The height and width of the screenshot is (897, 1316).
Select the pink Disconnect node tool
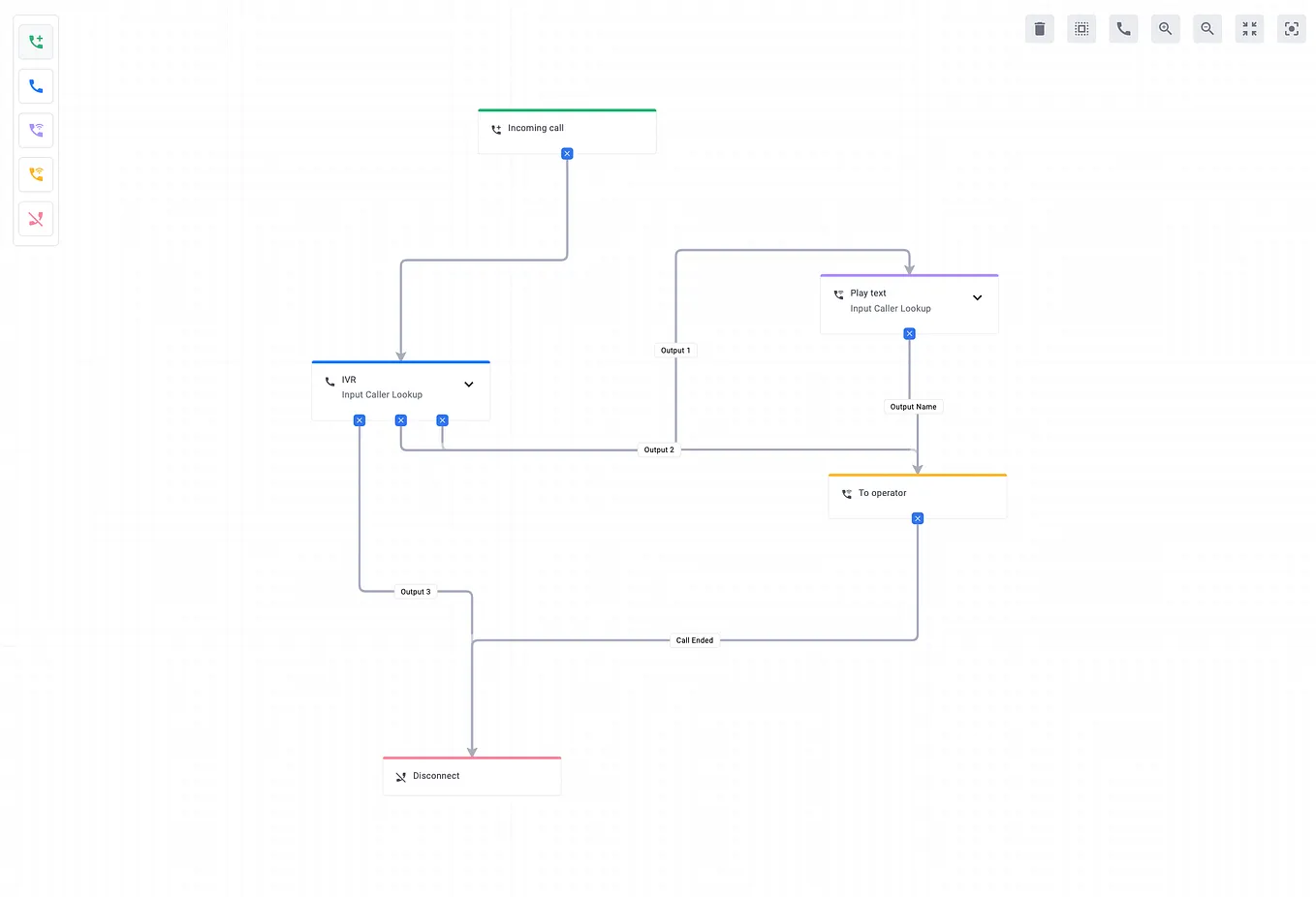point(36,219)
